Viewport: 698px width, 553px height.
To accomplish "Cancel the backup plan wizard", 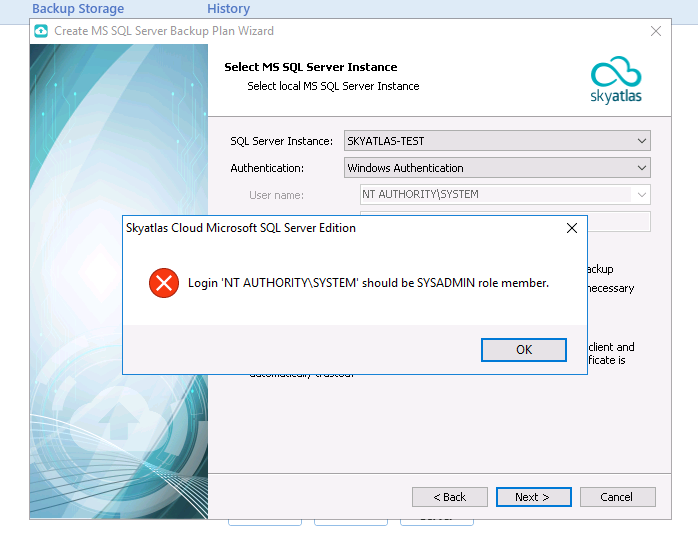I will click(x=617, y=496).
